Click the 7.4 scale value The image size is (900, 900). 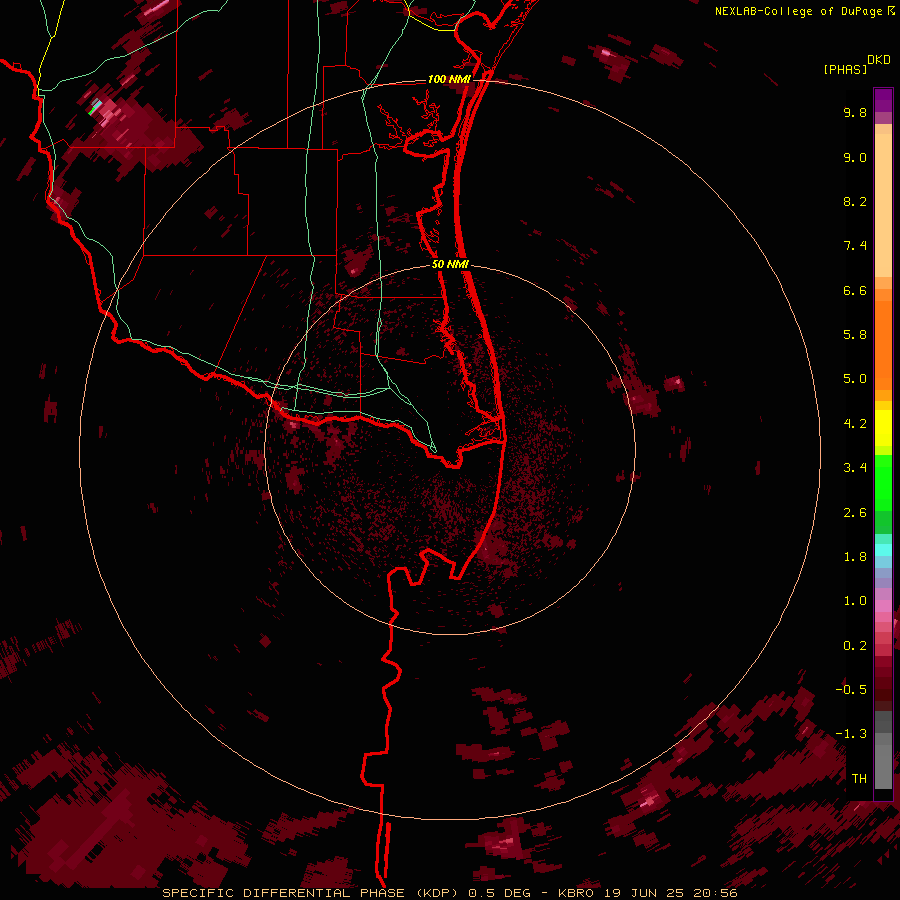coord(855,246)
